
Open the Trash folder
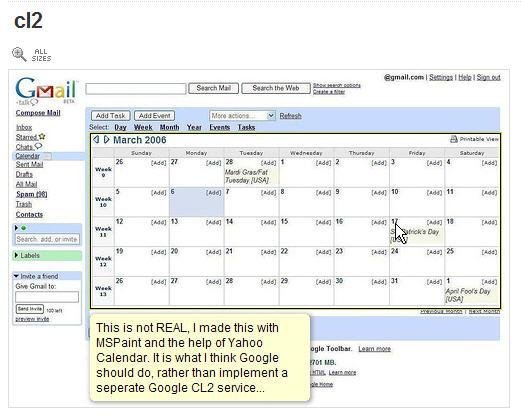24,204
